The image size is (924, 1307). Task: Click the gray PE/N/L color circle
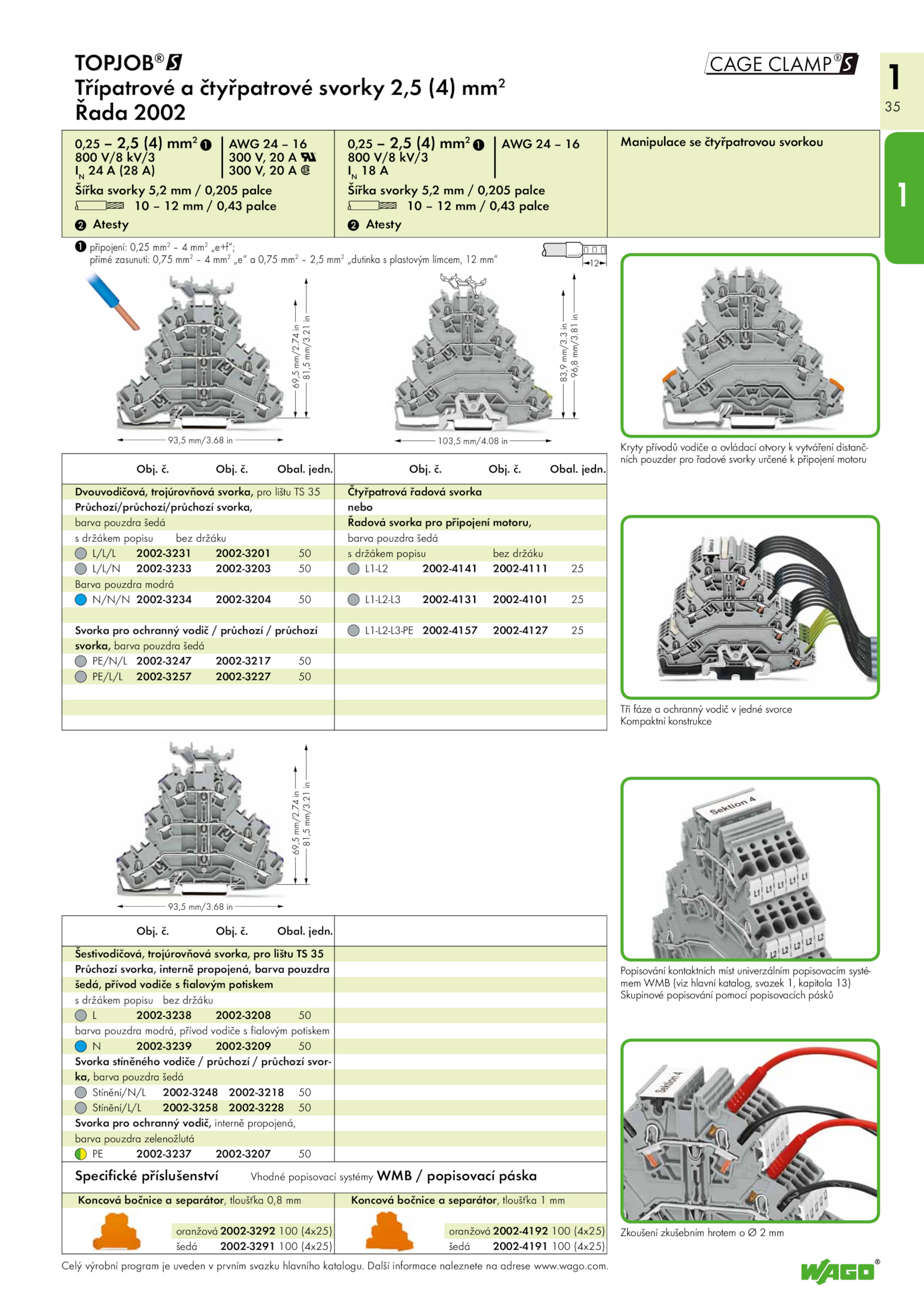pos(81,661)
